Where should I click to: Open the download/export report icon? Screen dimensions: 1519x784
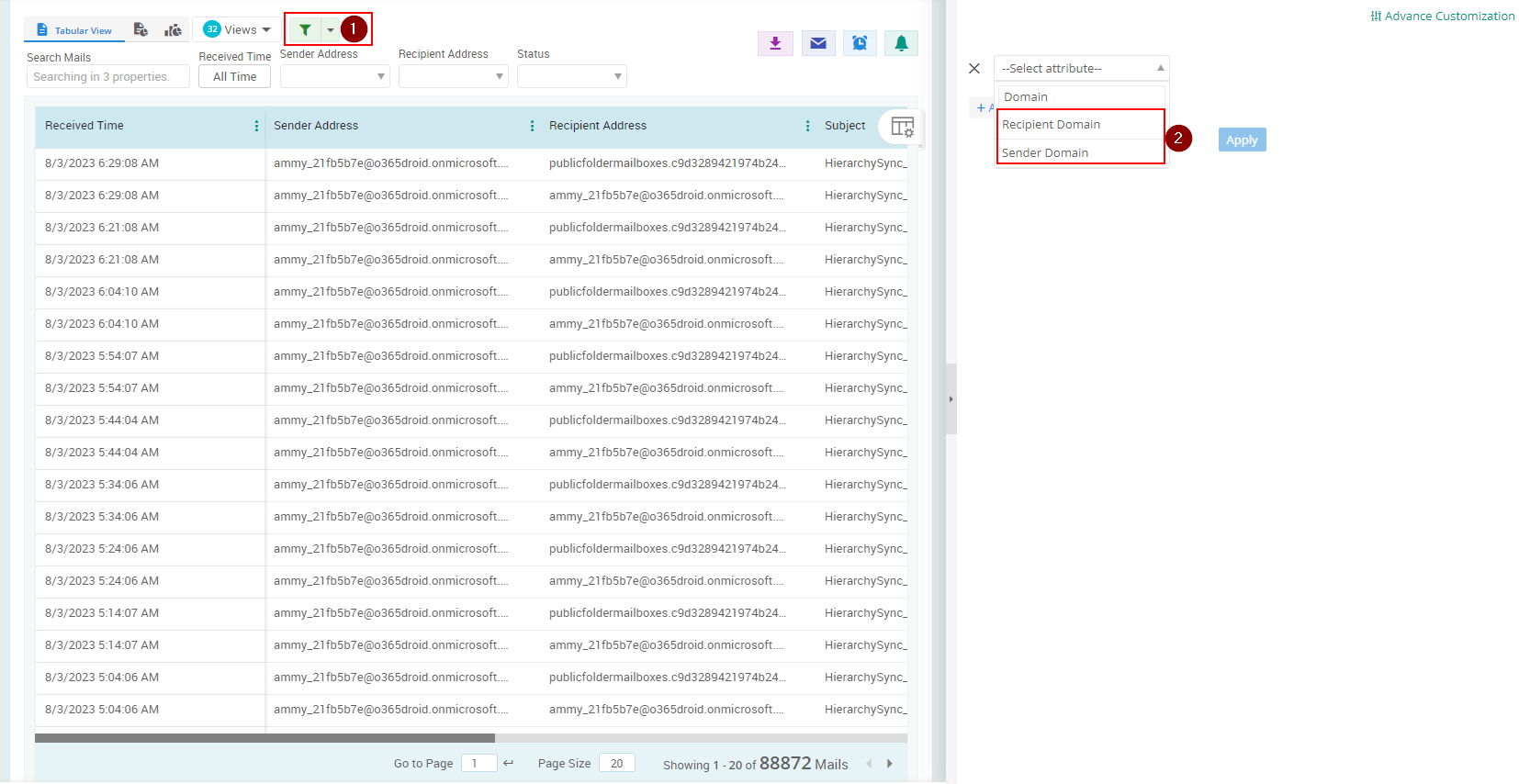click(x=775, y=43)
